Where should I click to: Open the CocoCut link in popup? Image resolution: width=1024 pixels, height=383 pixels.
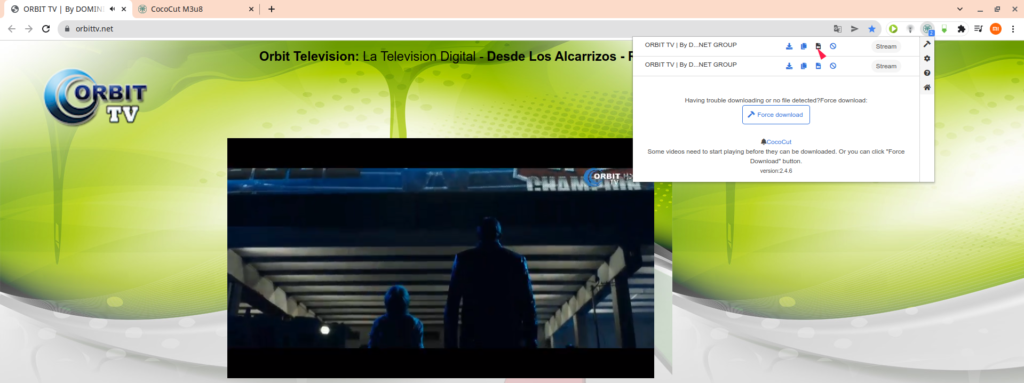[x=778, y=142]
